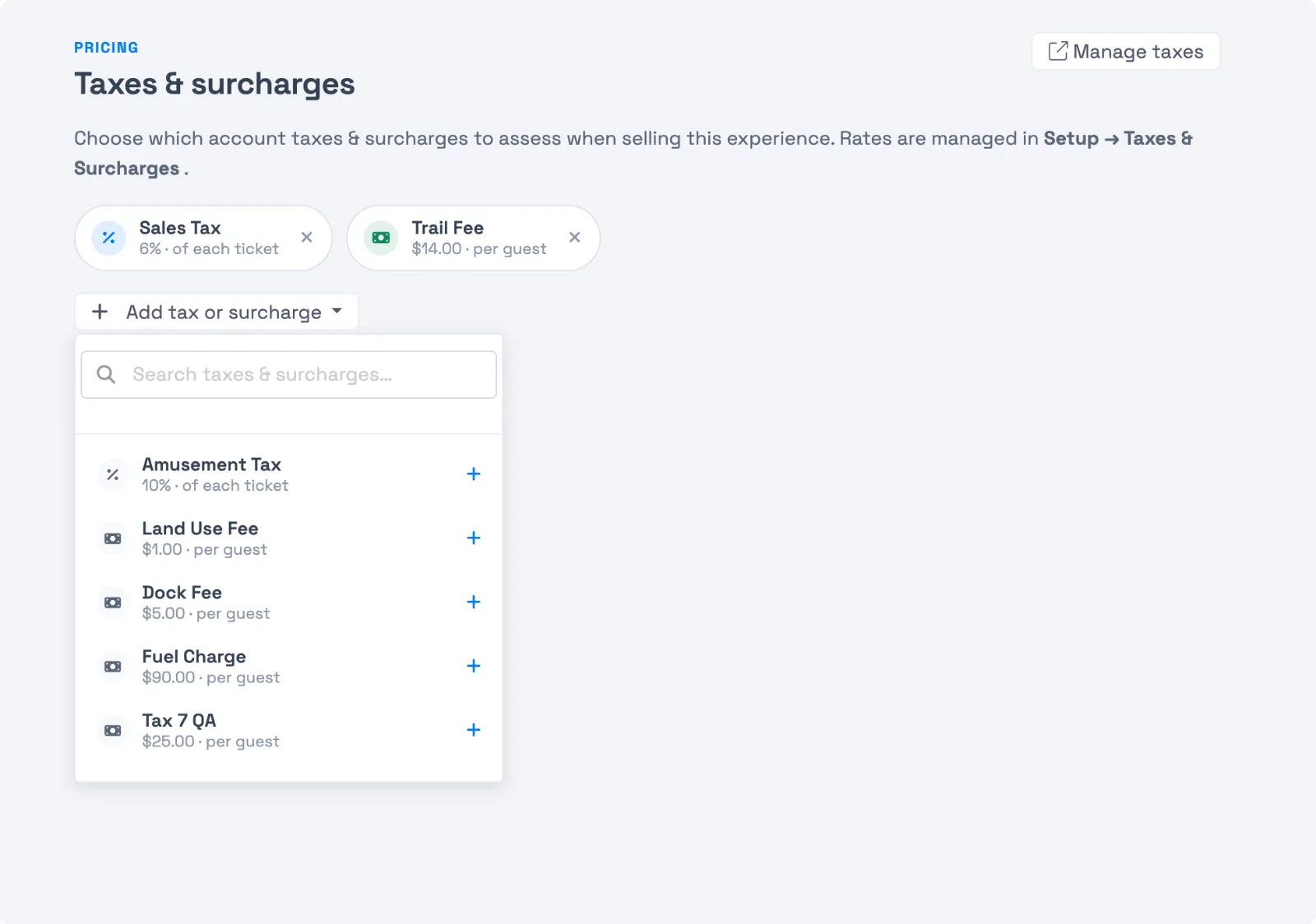
Task: Add Fuel Charge with its plus icon
Action: [474, 667]
